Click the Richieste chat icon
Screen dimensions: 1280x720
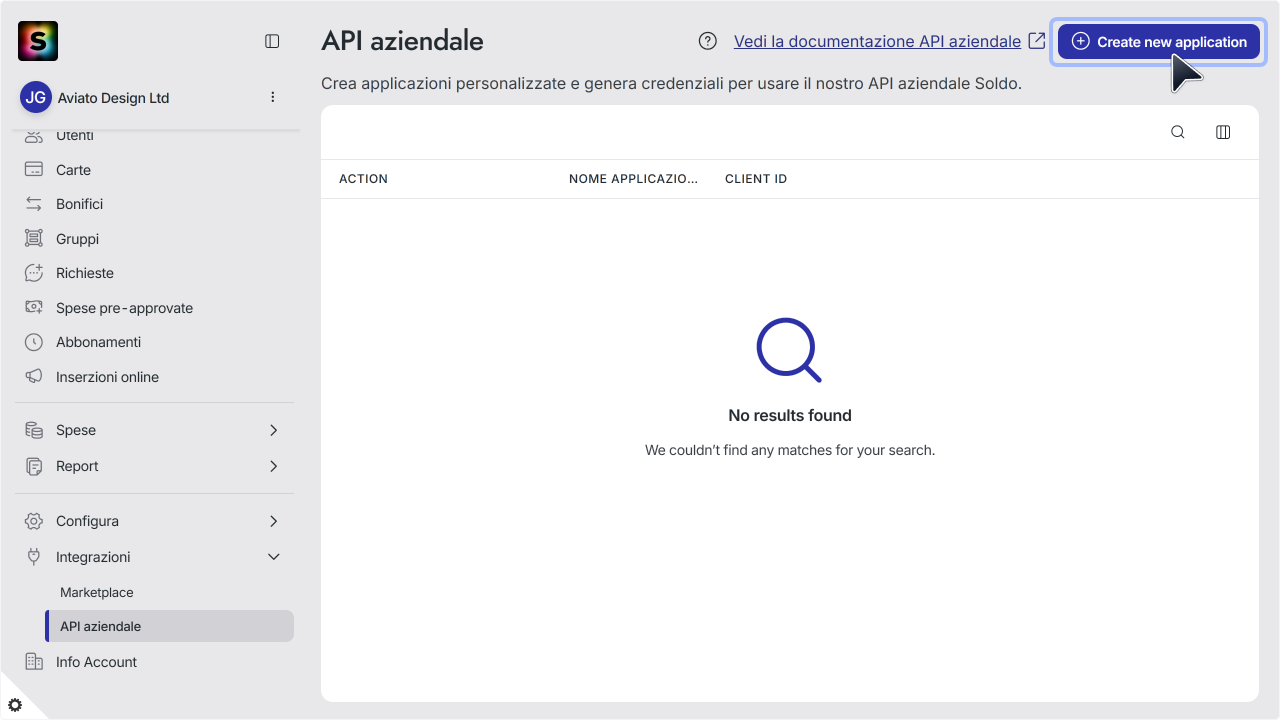pos(34,273)
